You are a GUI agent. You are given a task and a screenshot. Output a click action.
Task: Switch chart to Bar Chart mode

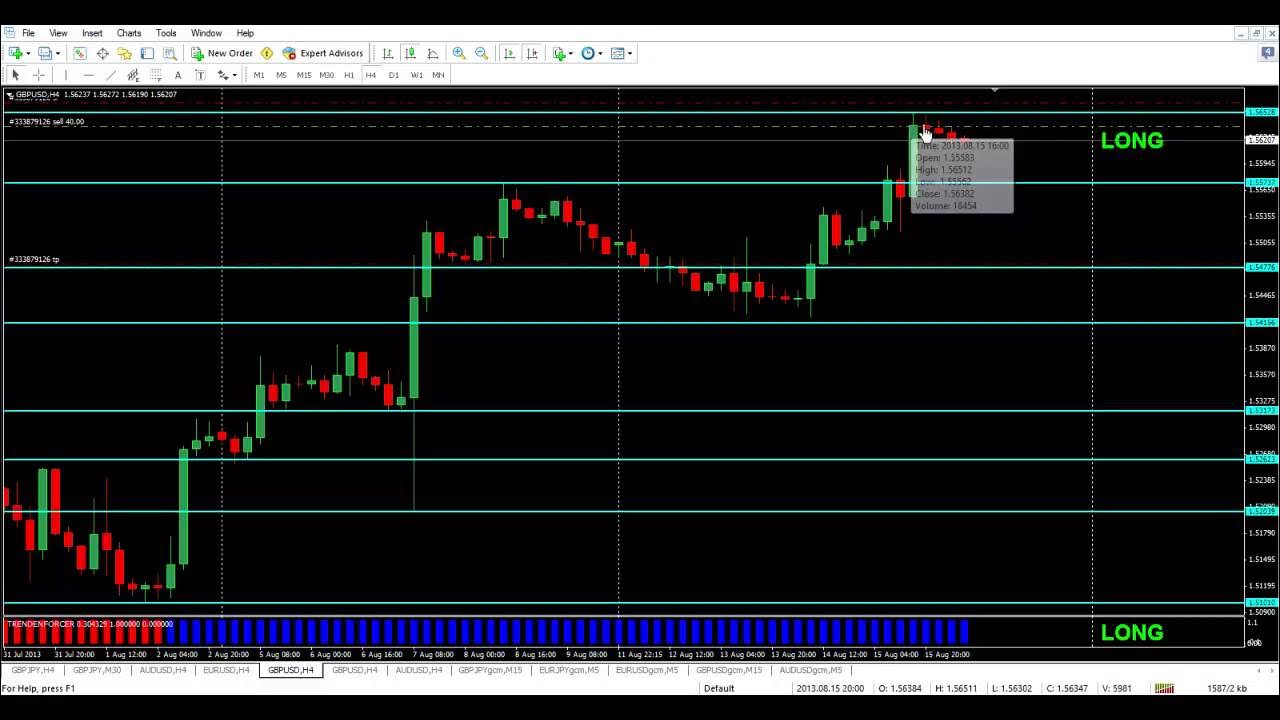[x=388, y=53]
